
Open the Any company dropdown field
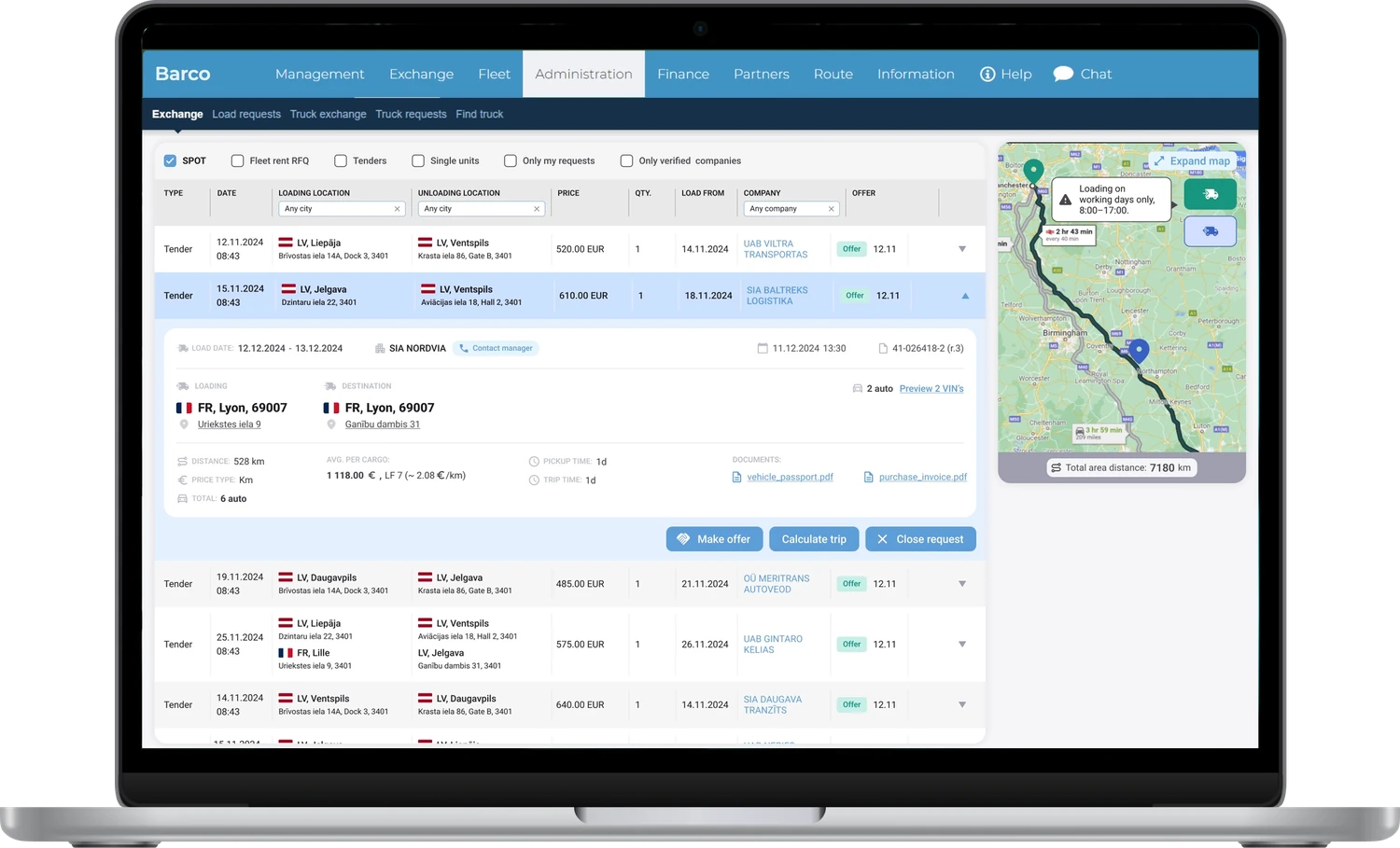tap(791, 209)
